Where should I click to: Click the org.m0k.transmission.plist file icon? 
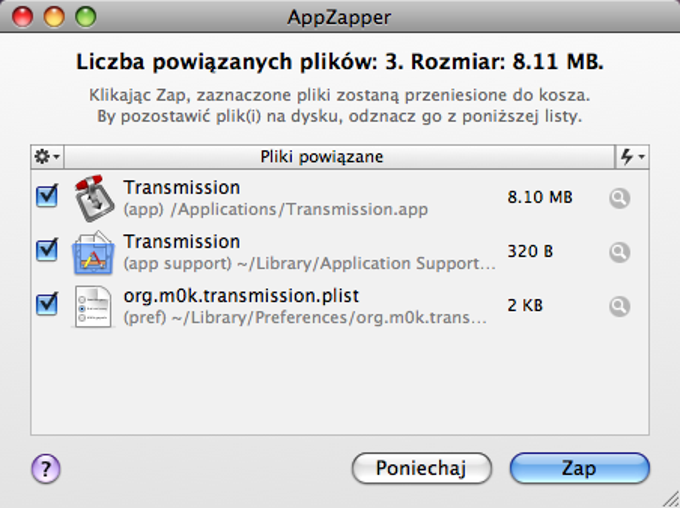(x=95, y=306)
